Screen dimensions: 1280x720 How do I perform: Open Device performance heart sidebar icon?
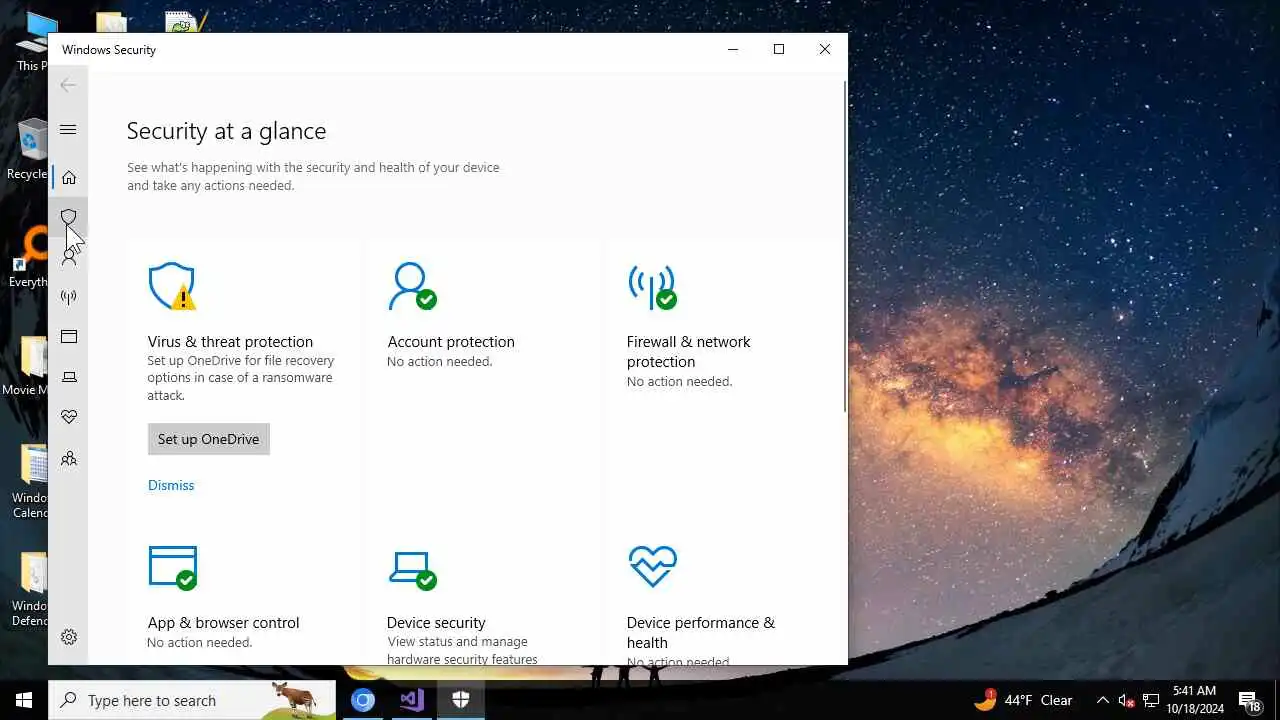click(x=68, y=417)
